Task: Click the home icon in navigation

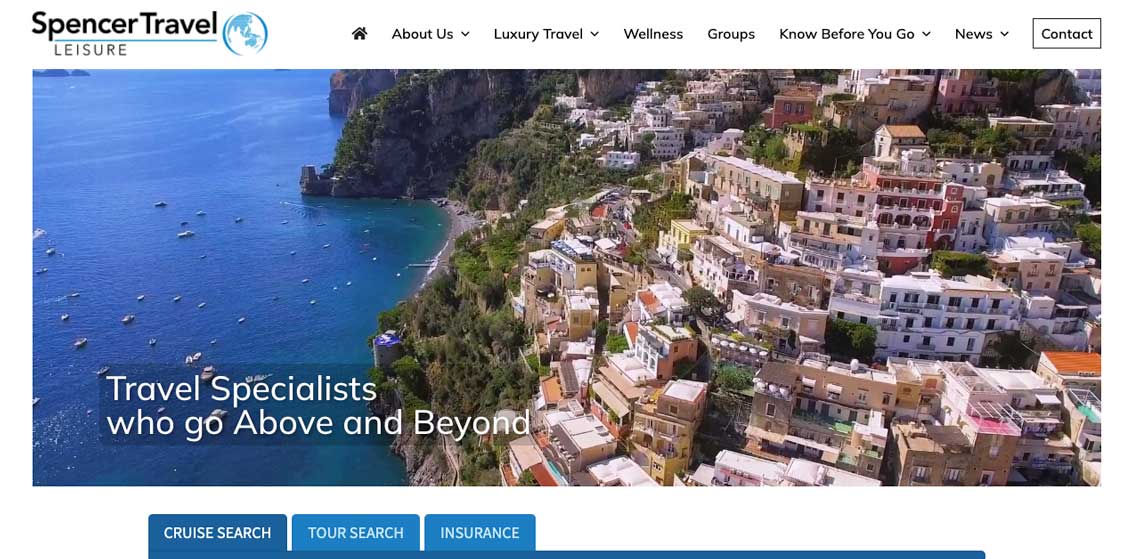Action: tap(360, 33)
